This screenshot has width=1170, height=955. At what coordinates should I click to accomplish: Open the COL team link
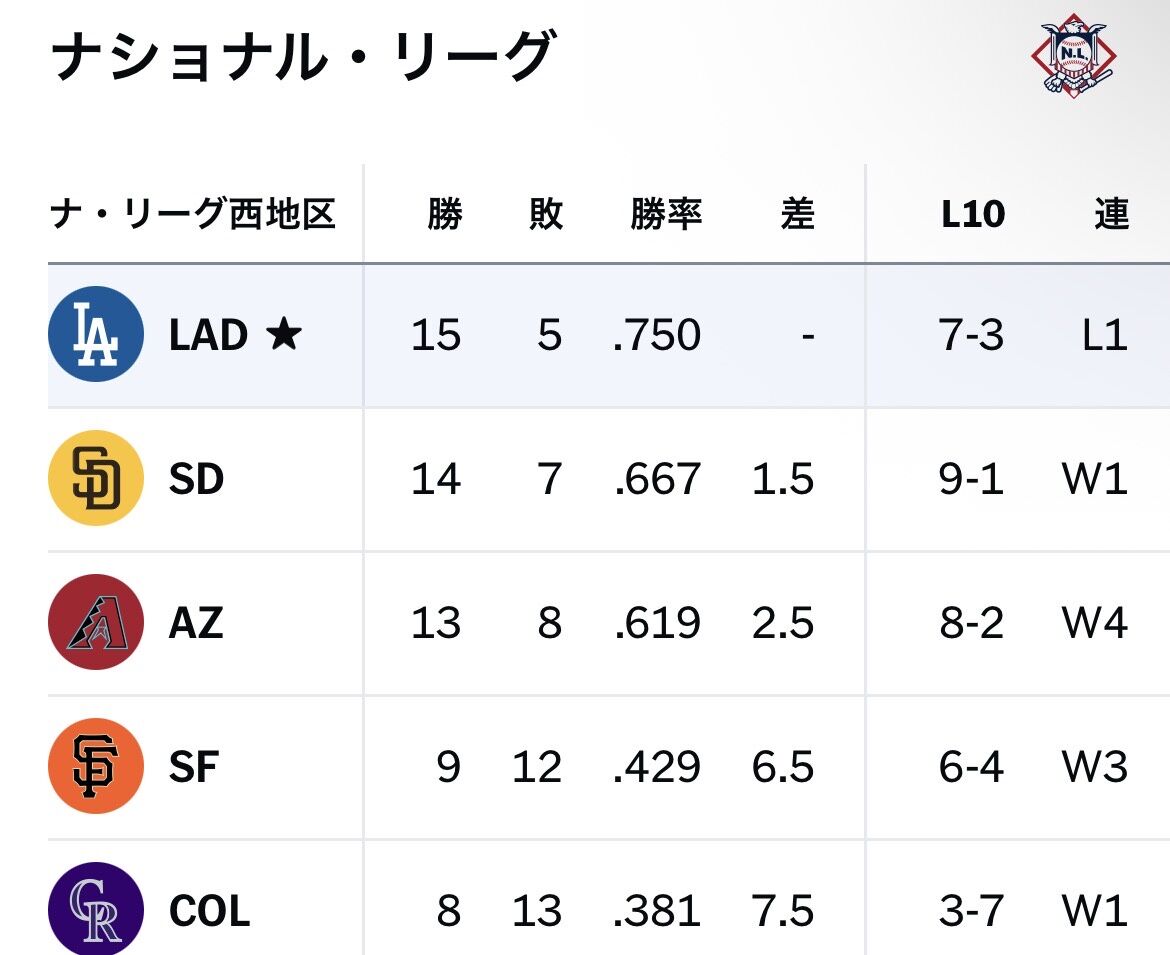pos(210,910)
